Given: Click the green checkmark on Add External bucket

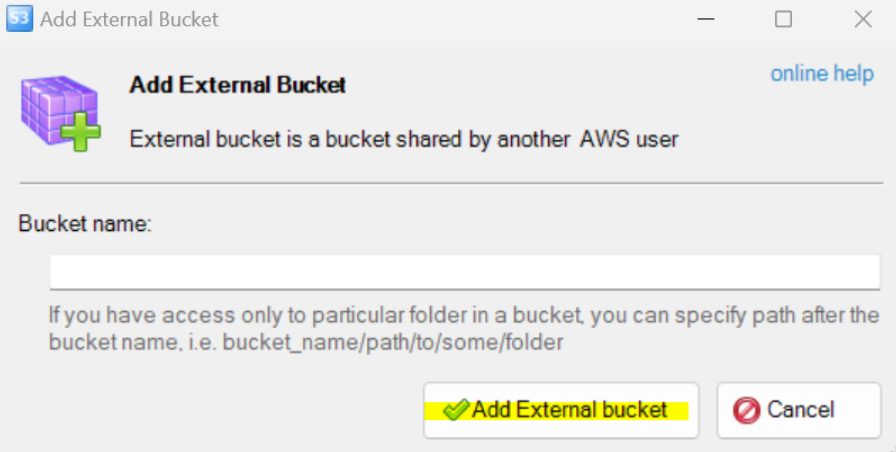Looking at the screenshot, I should coord(456,410).
